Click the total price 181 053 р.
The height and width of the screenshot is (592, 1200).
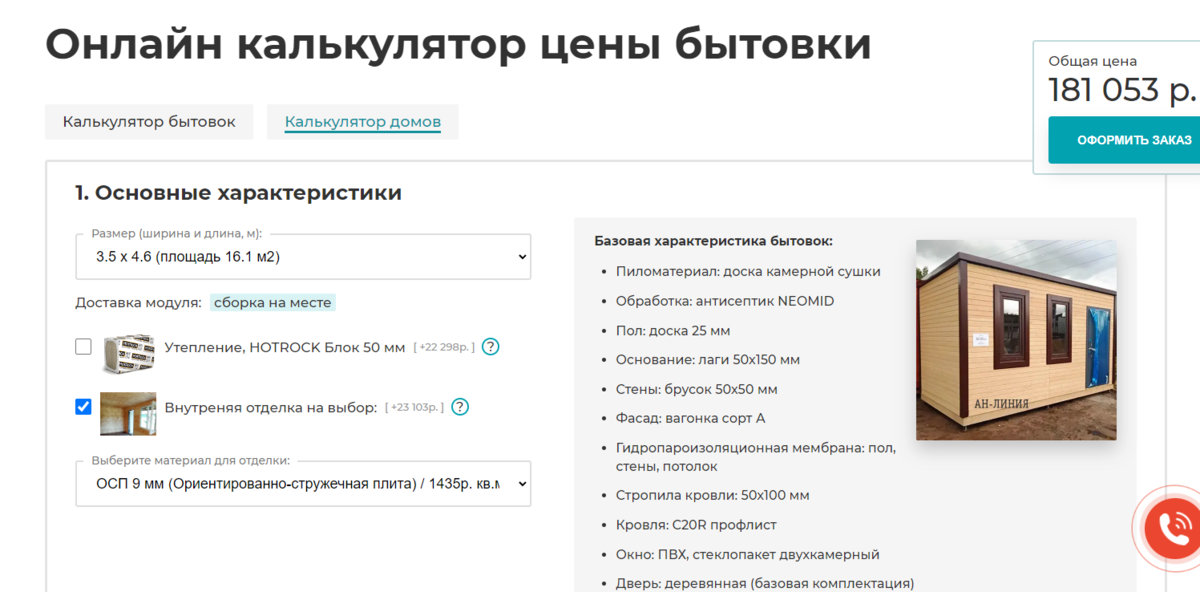coord(1122,90)
